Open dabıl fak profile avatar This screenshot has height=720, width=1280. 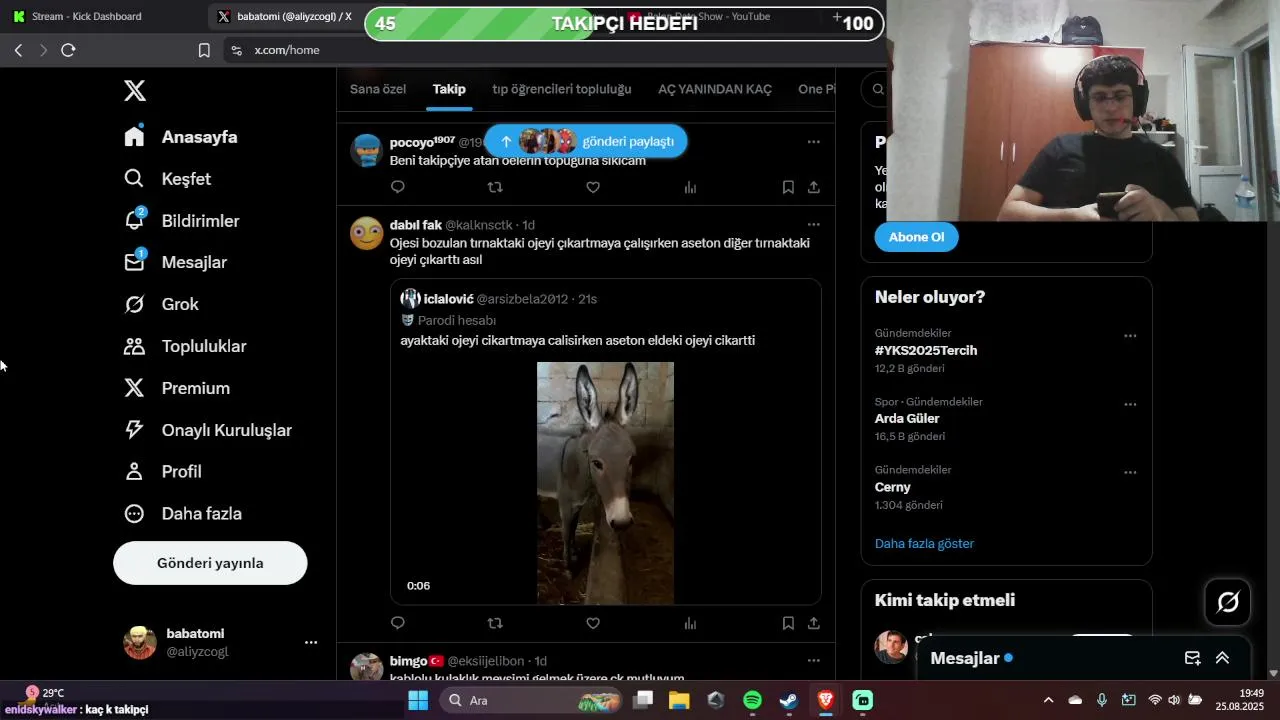point(367,233)
